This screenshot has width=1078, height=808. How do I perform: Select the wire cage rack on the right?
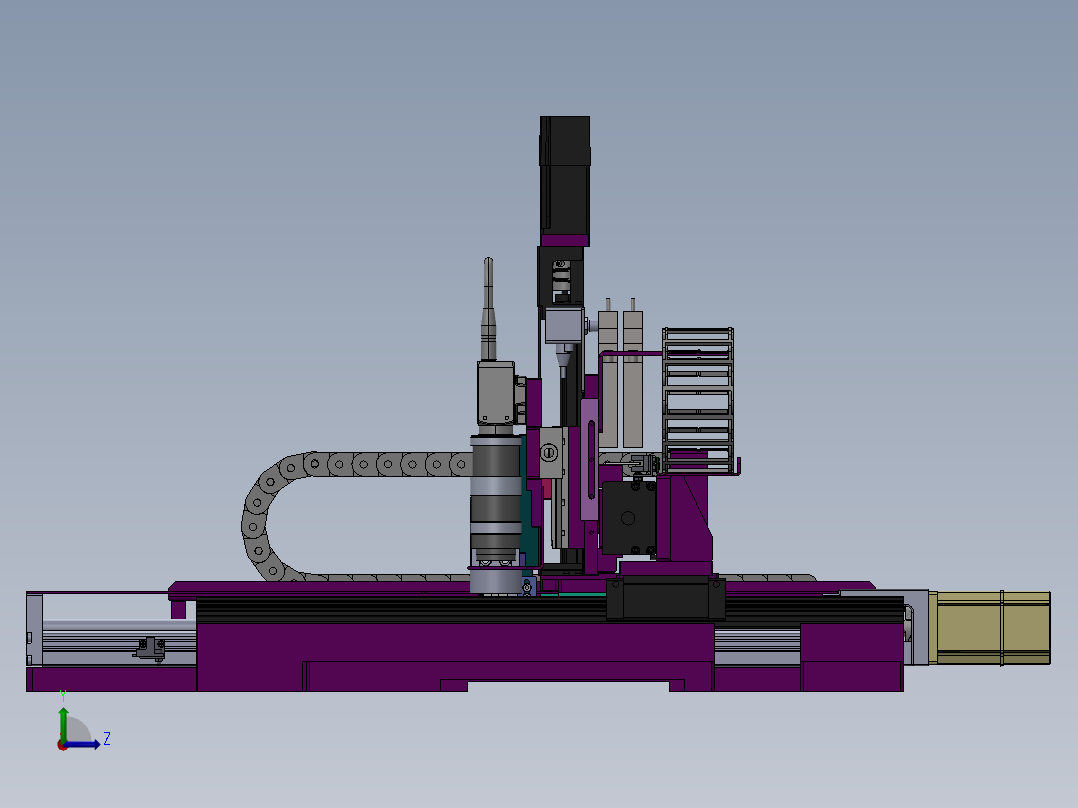(x=698, y=400)
